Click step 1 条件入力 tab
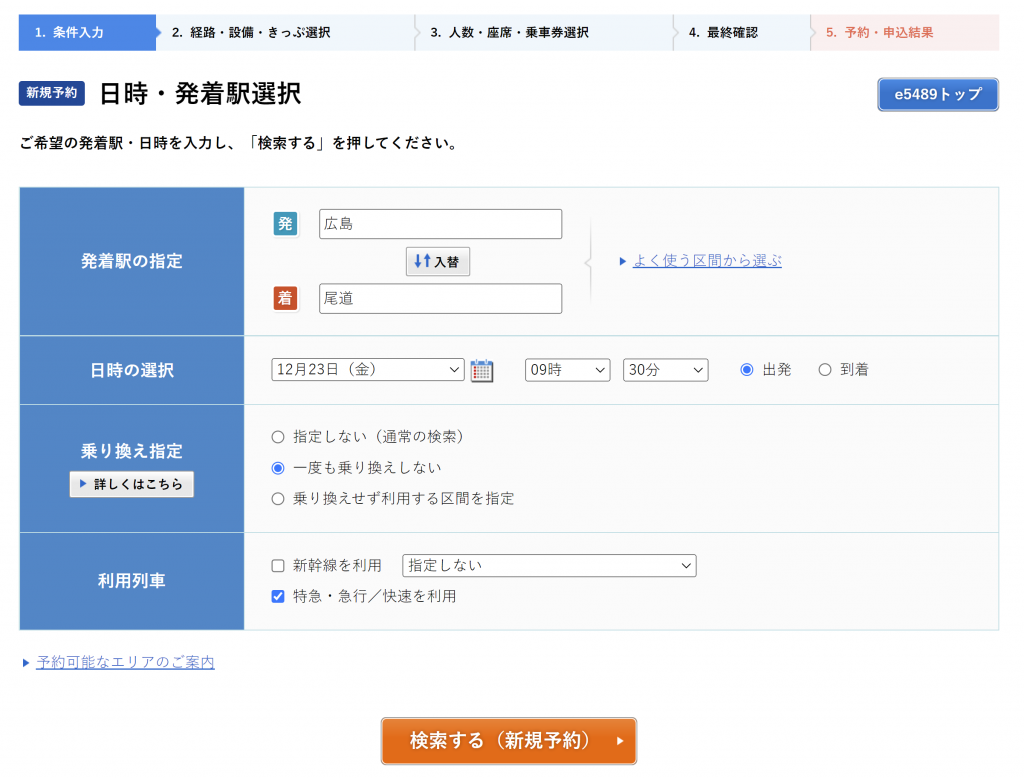The height and width of the screenshot is (778, 1024). (x=85, y=32)
